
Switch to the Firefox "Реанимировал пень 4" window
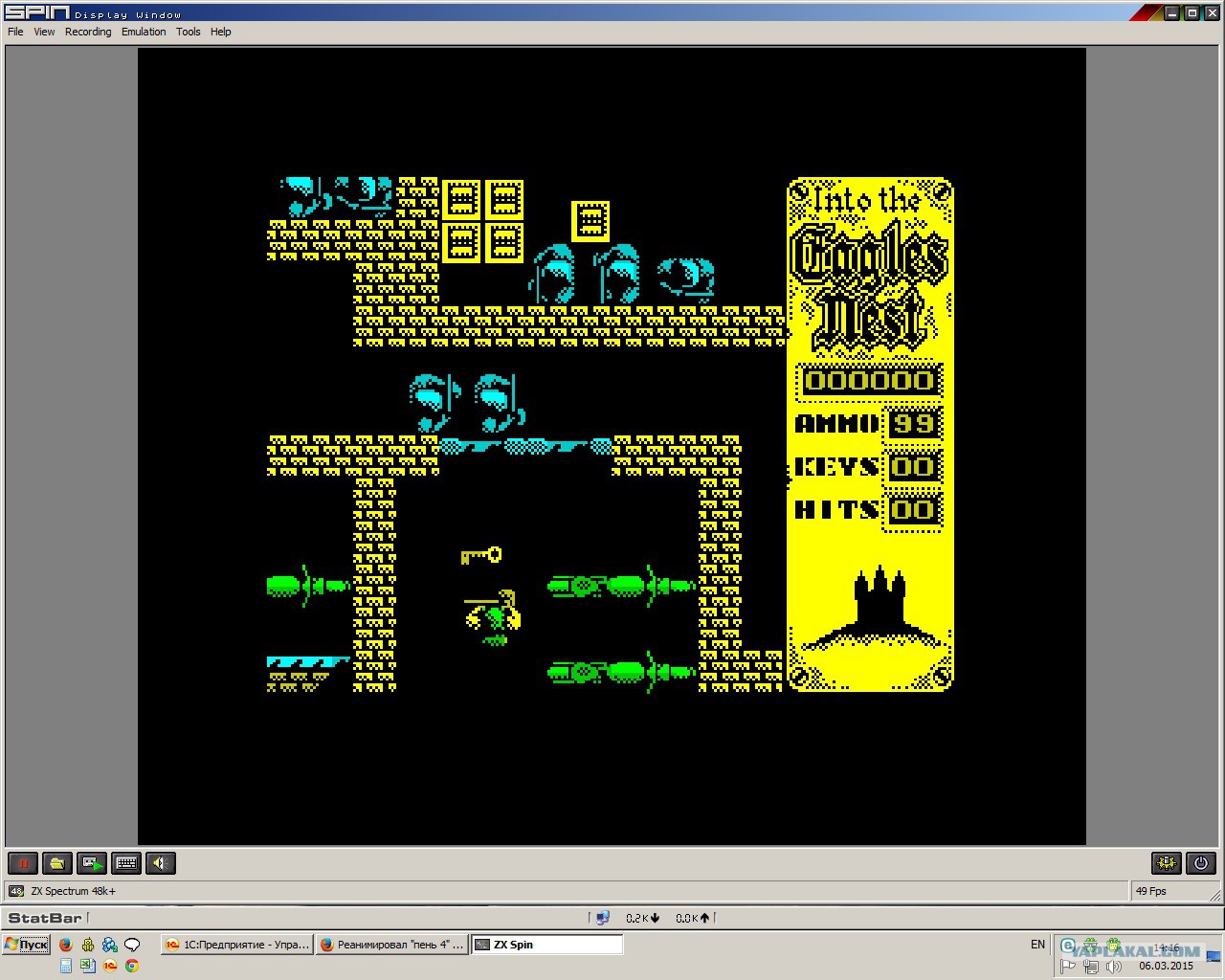(391, 945)
